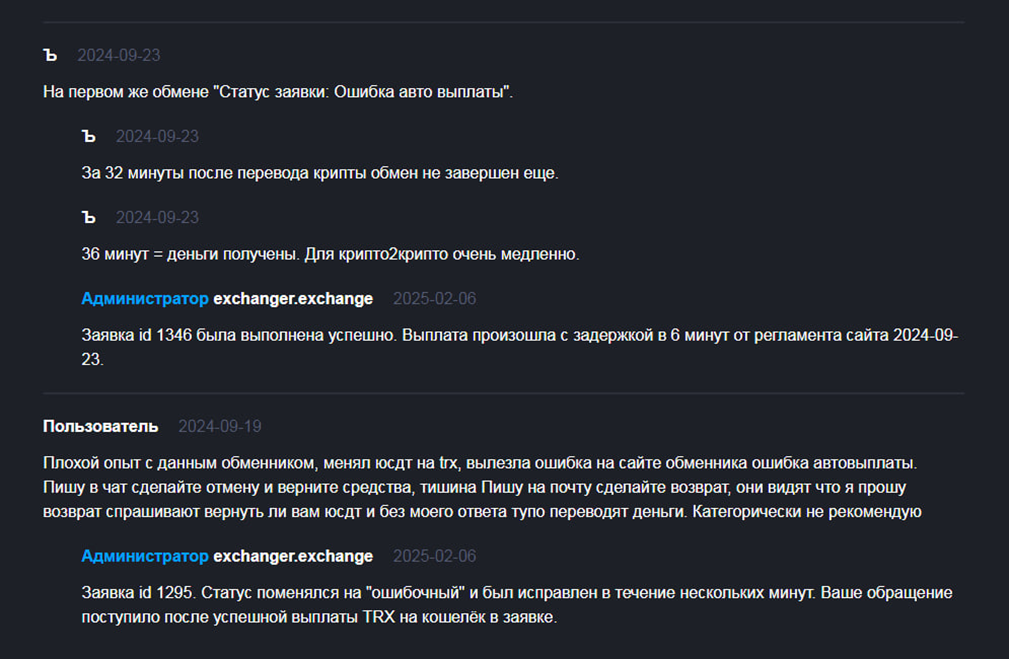Click date 2024-09-19 next to Пользователь

pyautogui.click(x=219, y=426)
